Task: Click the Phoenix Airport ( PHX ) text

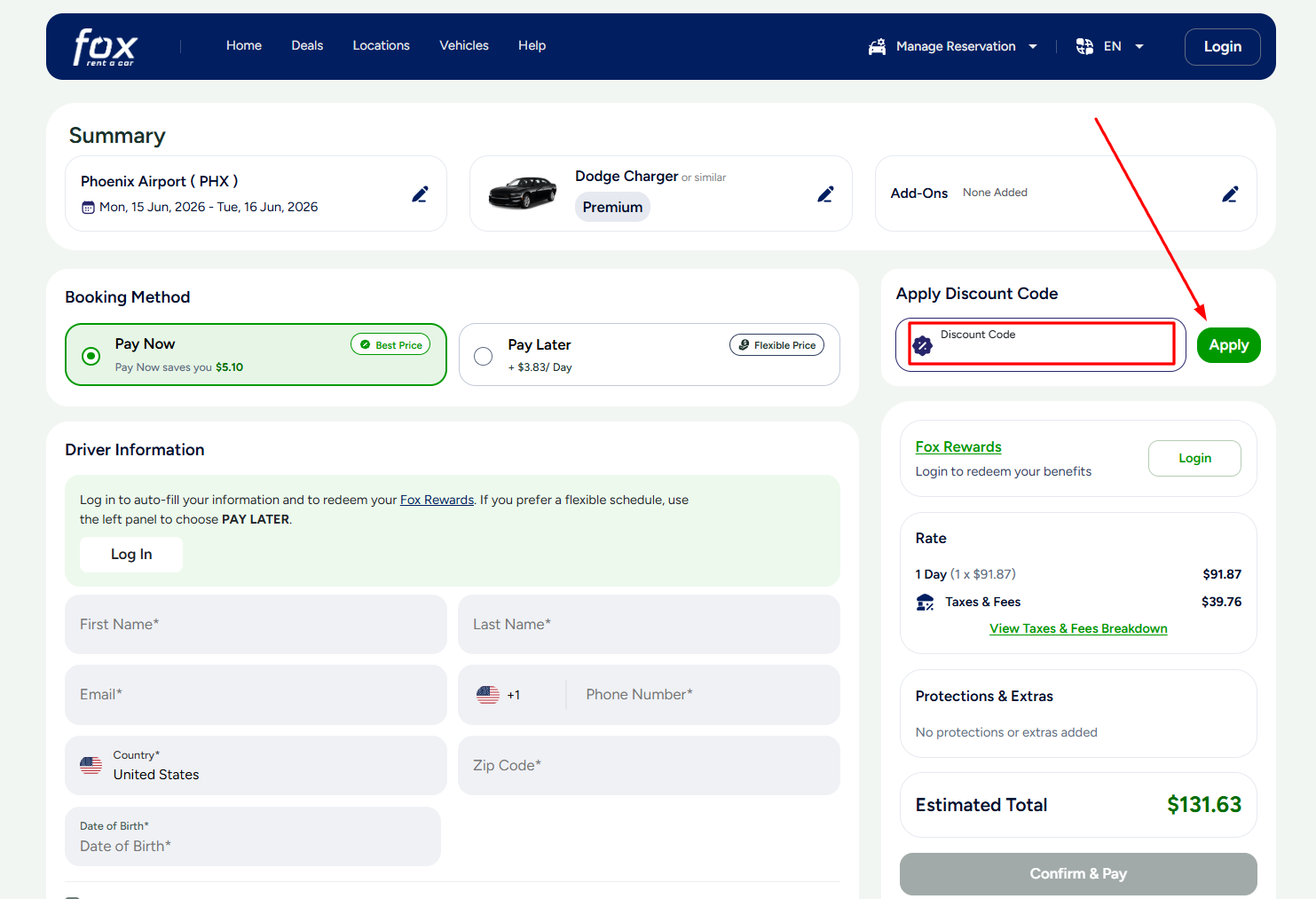Action: point(160,181)
